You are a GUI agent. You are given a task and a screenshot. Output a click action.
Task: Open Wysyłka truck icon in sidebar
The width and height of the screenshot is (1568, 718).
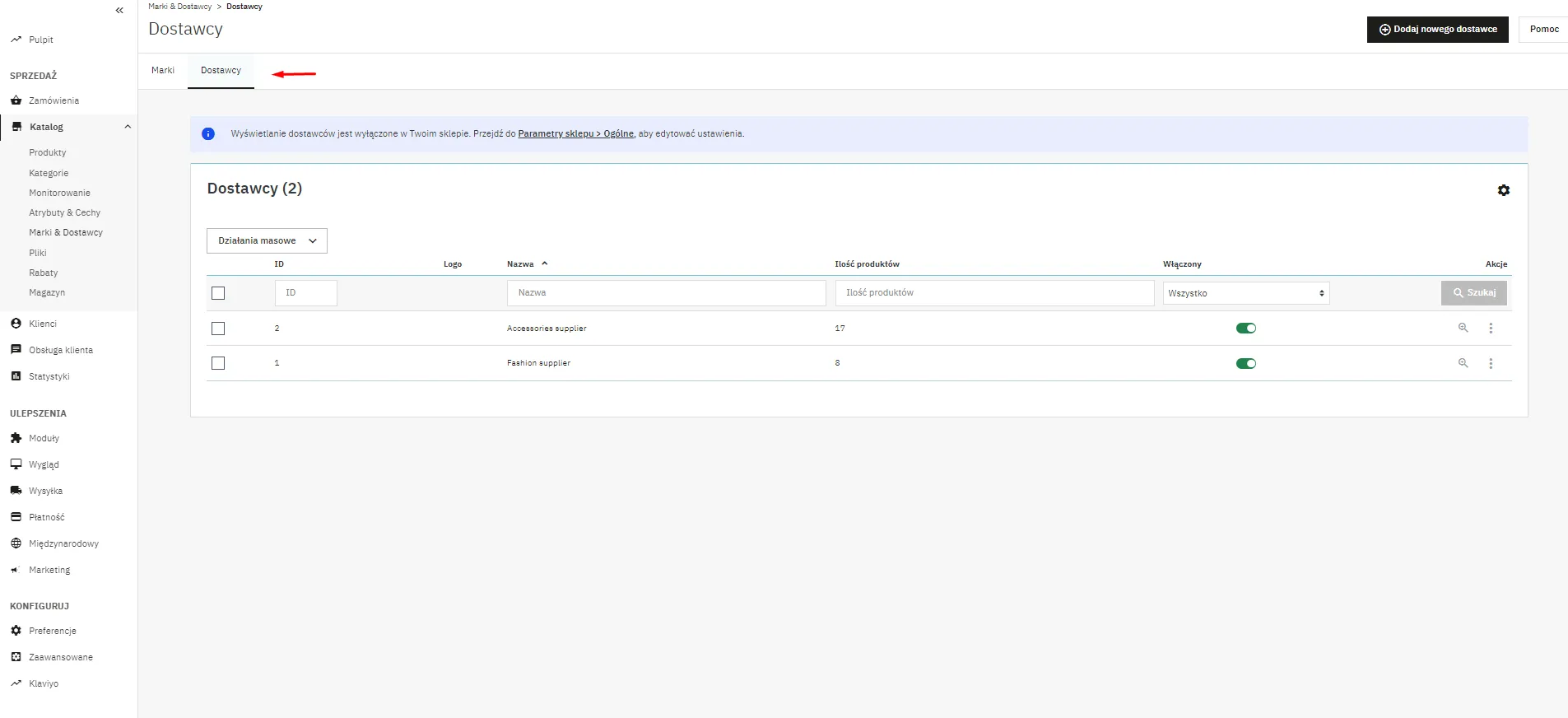point(16,491)
